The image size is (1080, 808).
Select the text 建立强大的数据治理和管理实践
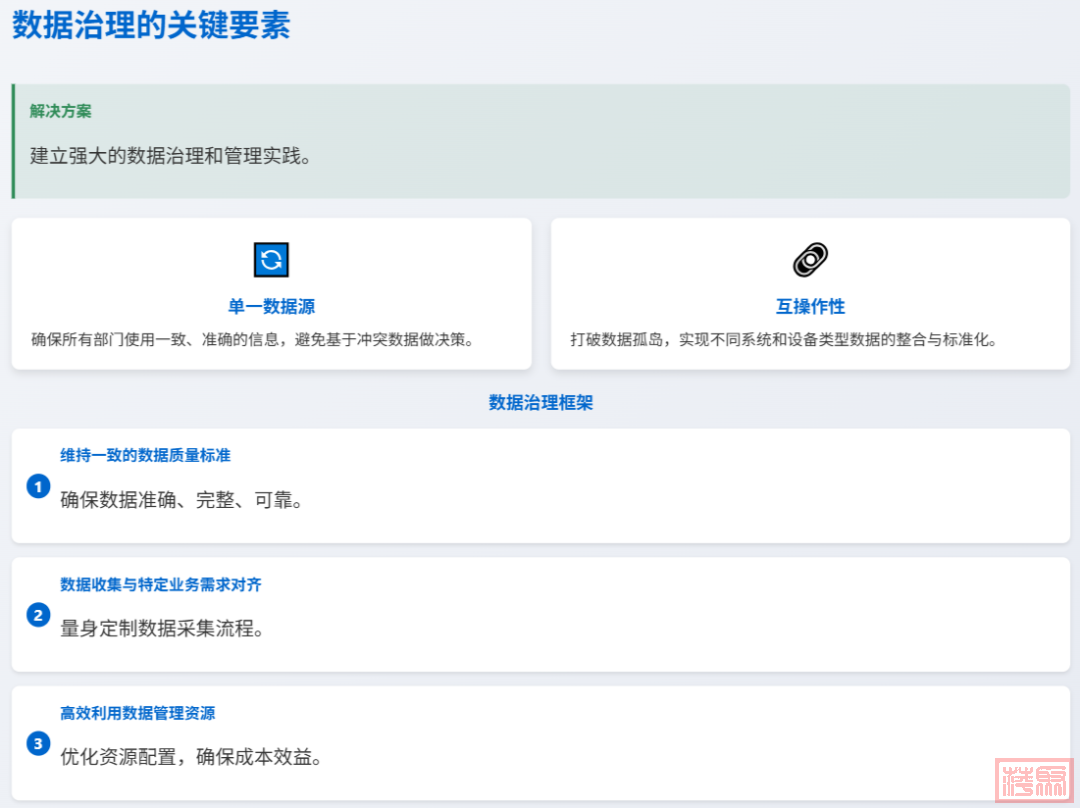[170, 156]
